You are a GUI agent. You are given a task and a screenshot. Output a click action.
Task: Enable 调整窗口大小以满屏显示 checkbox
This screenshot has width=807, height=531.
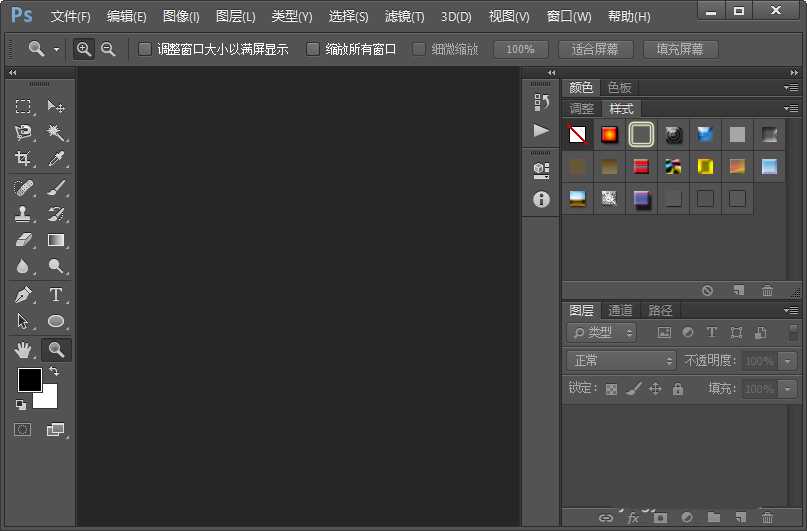(x=145, y=49)
